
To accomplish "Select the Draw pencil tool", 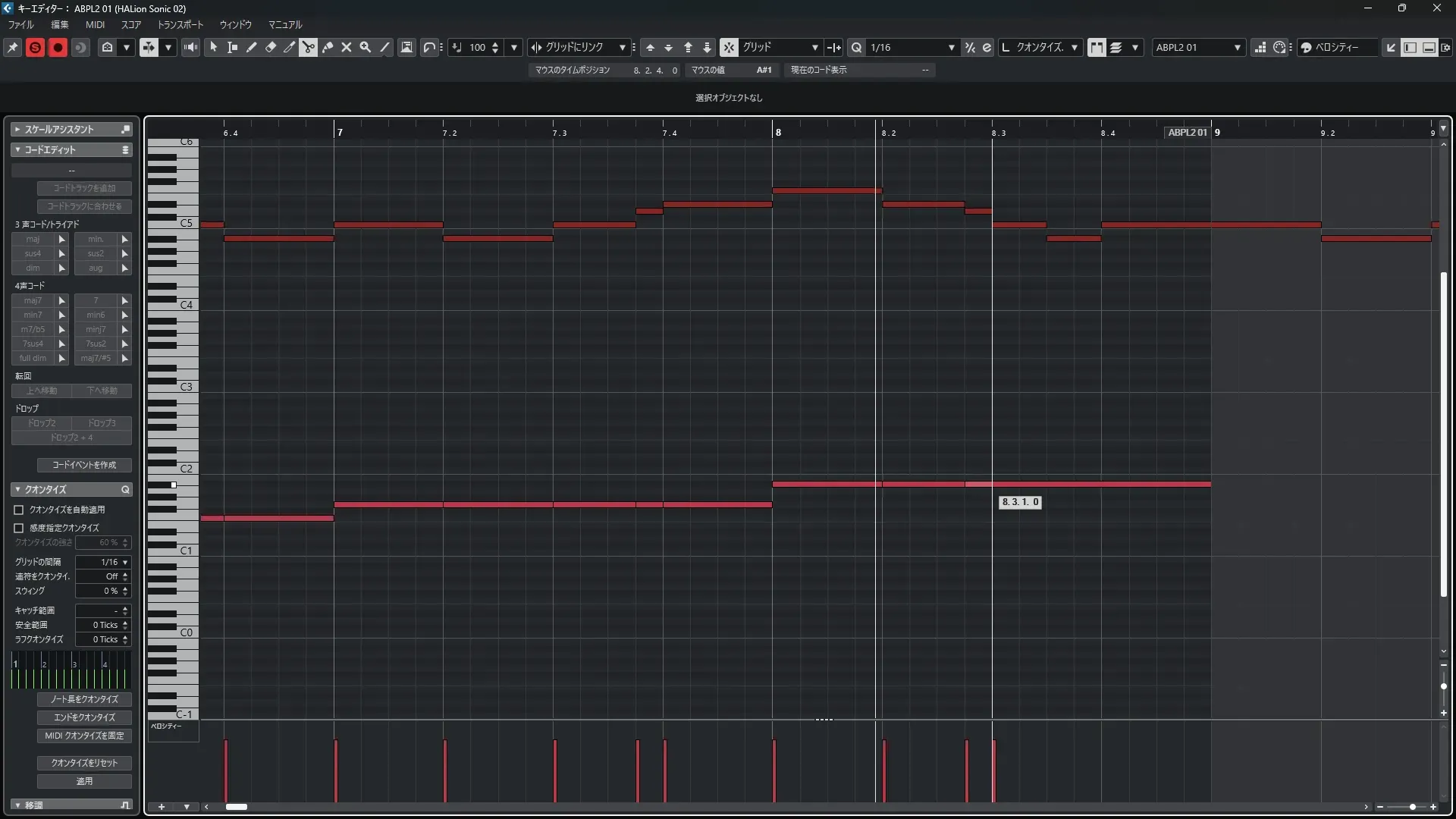I will point(252,47).
